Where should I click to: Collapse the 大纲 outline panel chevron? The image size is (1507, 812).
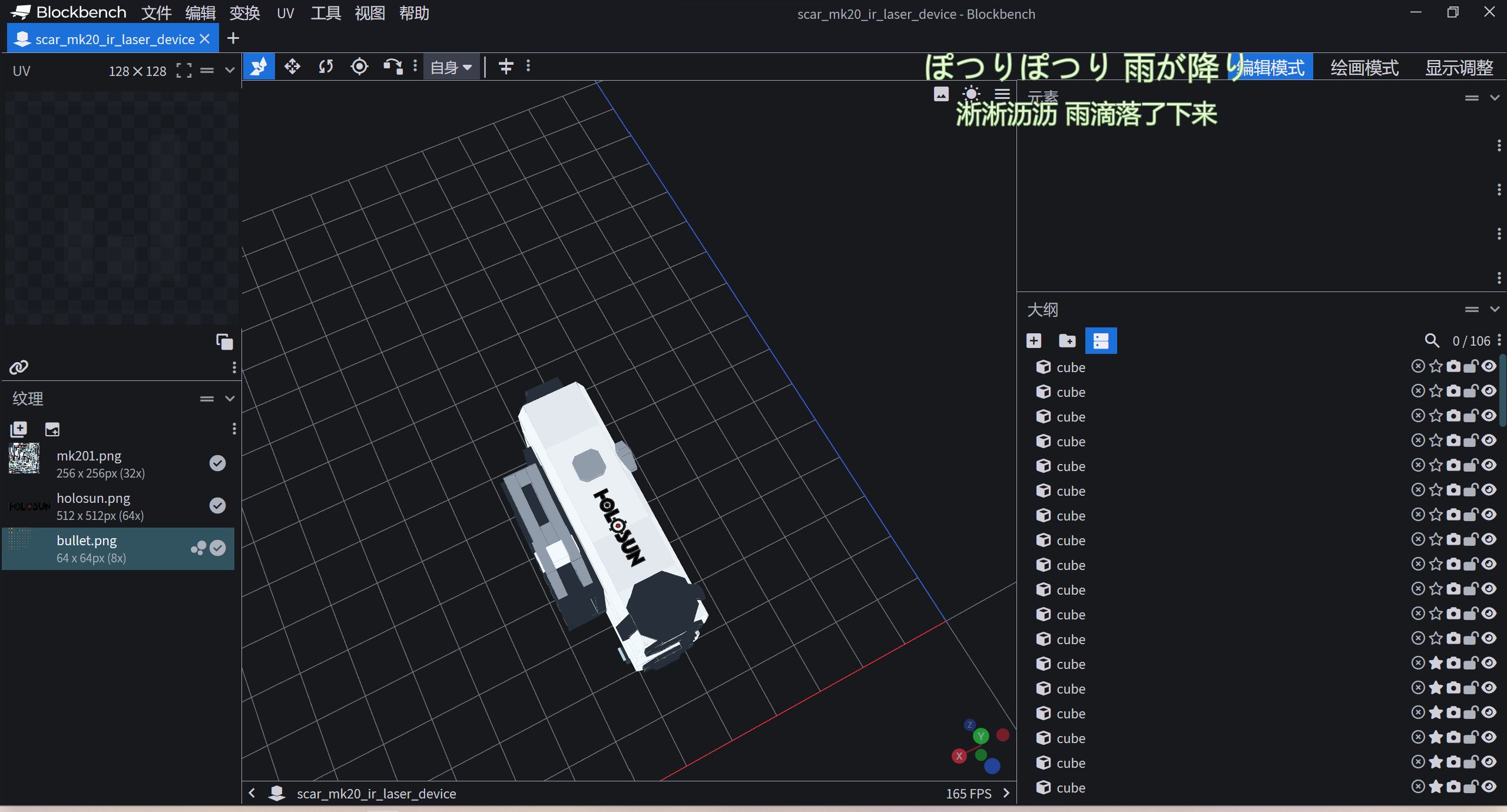1495,309
